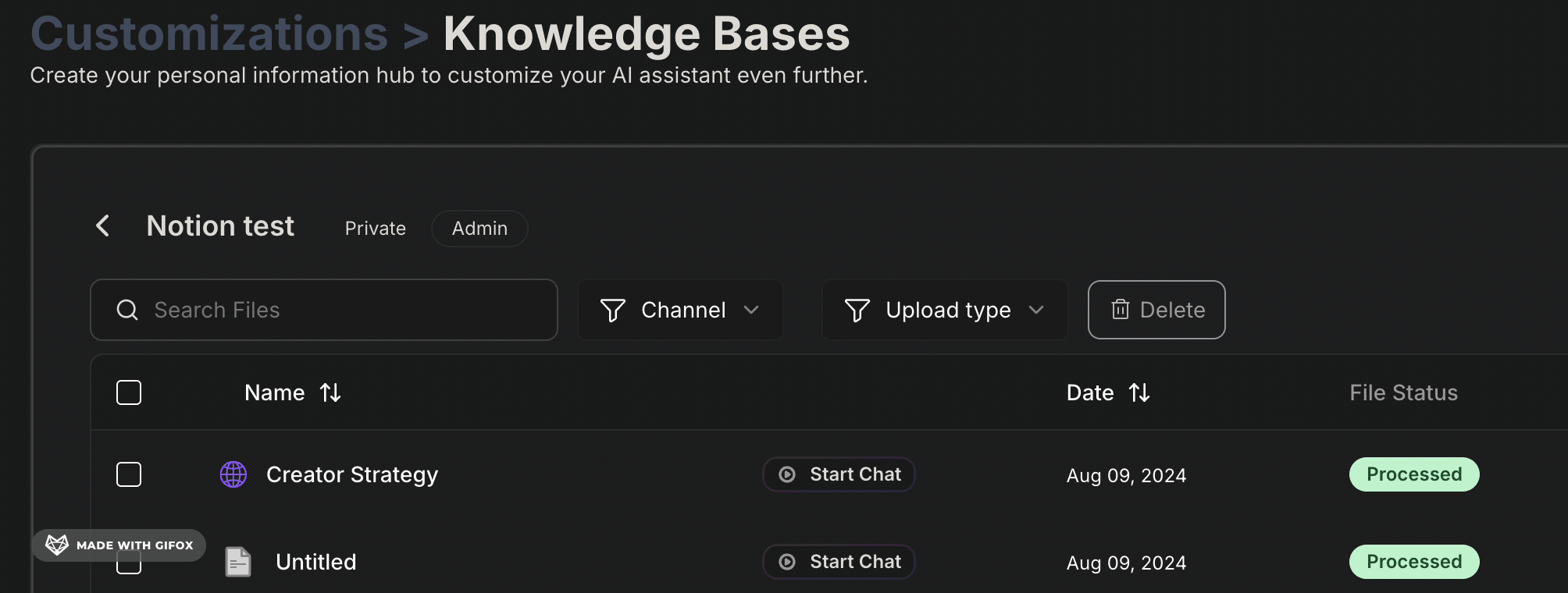Start Chat with the Untitled file
The image size is (1568, 593).
click(x=839, y=562)
